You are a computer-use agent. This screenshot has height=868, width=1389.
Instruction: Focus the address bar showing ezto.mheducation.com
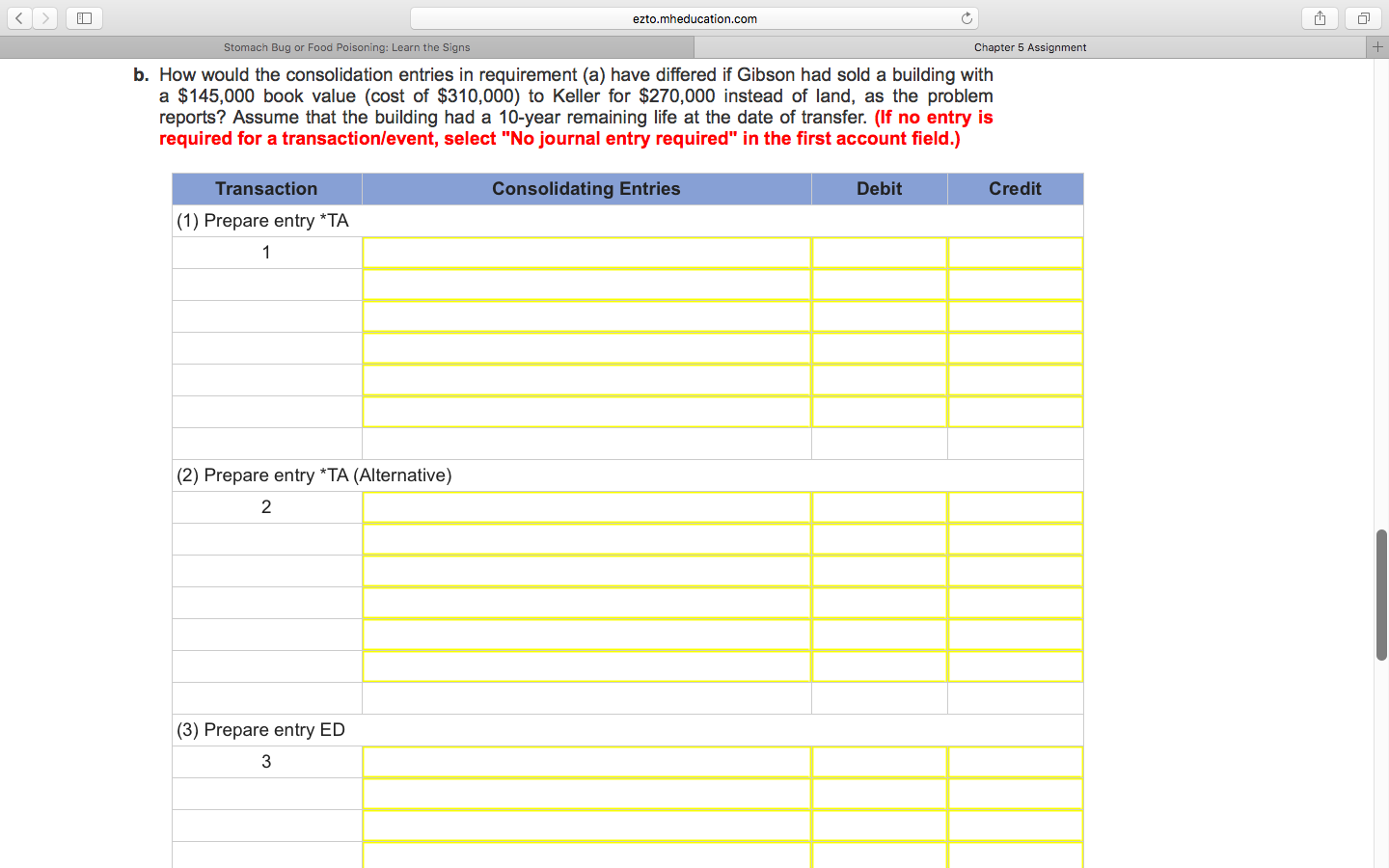(x=694, y=18)
